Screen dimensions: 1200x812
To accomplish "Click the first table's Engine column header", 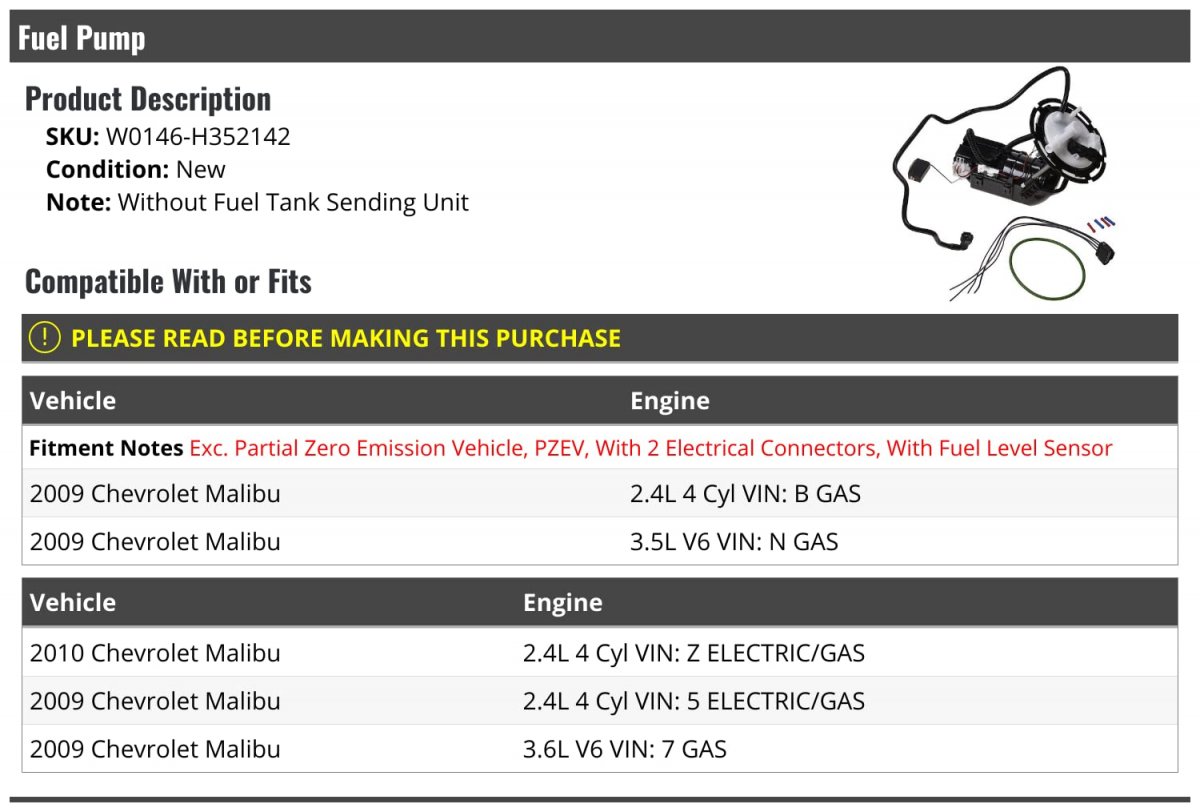I will tap(670, 401).
